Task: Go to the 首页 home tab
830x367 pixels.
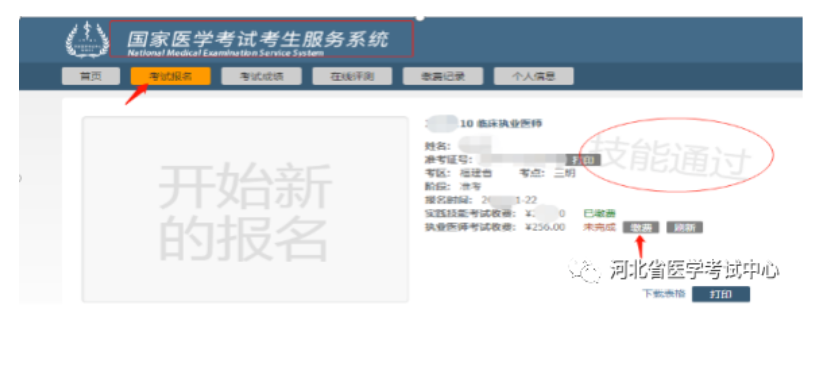Action: tap(91, 76)
